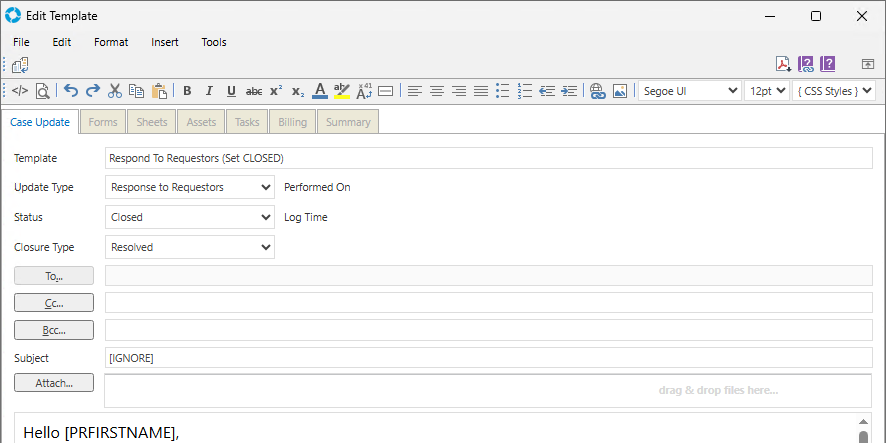The height and width of the screenshot is (443, 886).
Task: Open the Segoe UI font dropdown
Action: [x=689, y=91]
